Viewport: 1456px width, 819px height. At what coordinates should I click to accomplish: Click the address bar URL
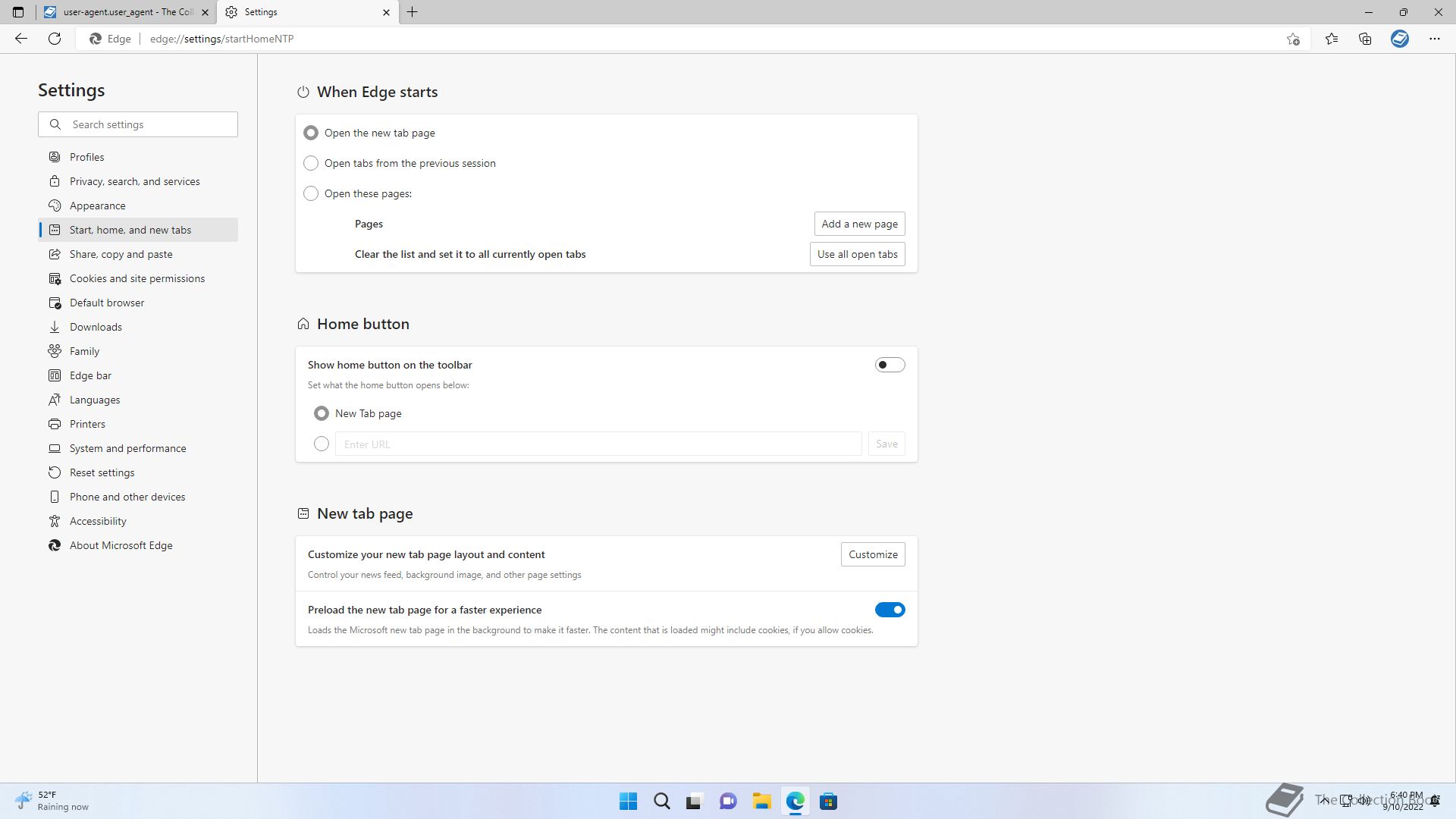[x=221, y=39]
